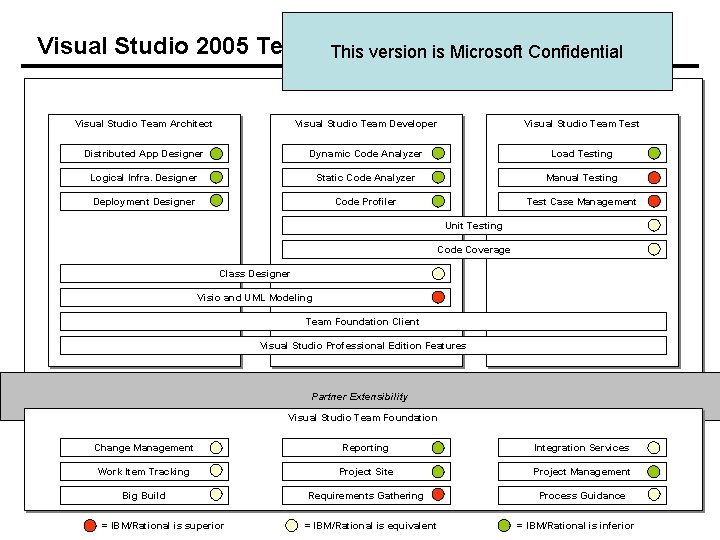Click the Reporting label

tap(366, 448)
